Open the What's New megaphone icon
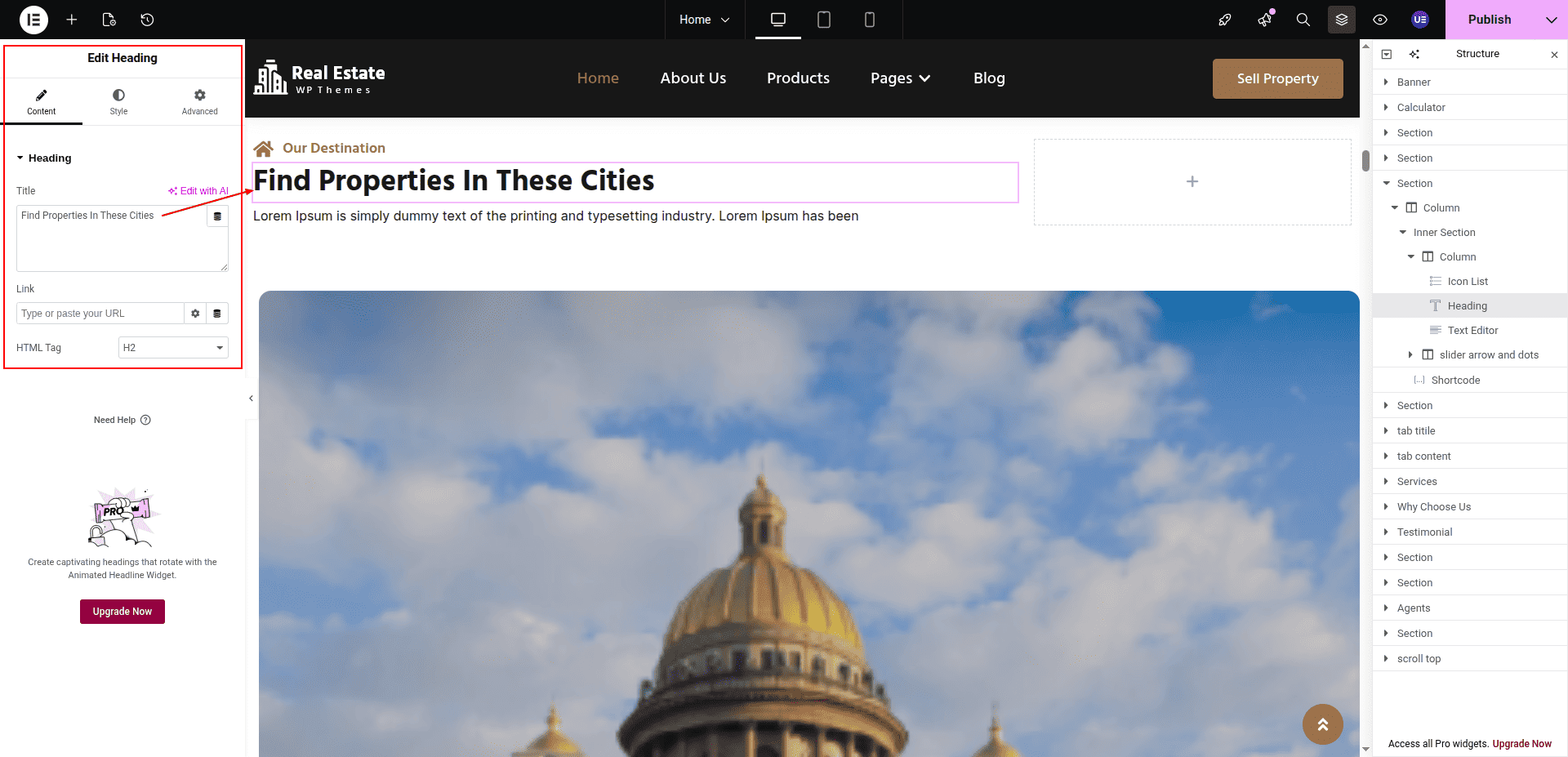1568x757 pixels. [1265, 20]
